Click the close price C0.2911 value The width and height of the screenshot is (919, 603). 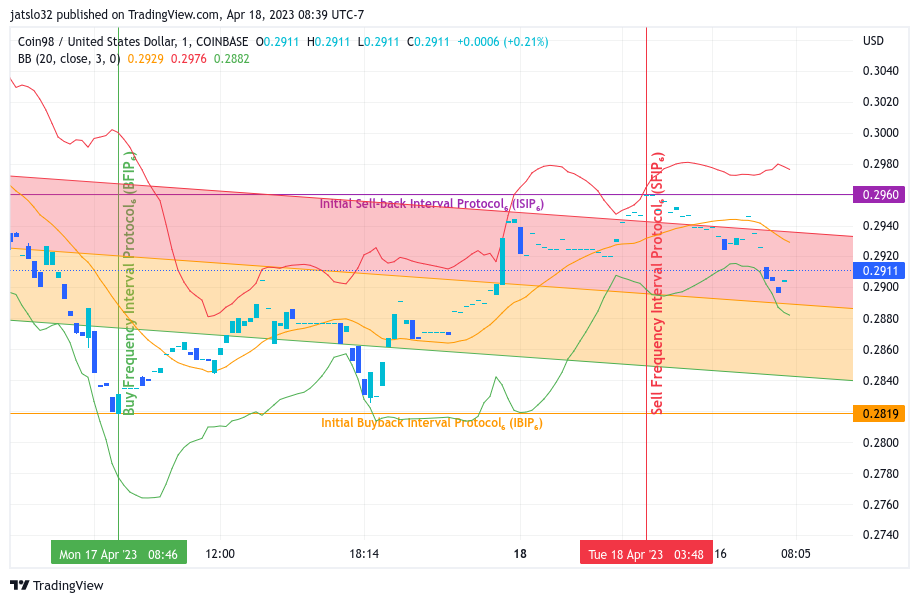[428, 42]
